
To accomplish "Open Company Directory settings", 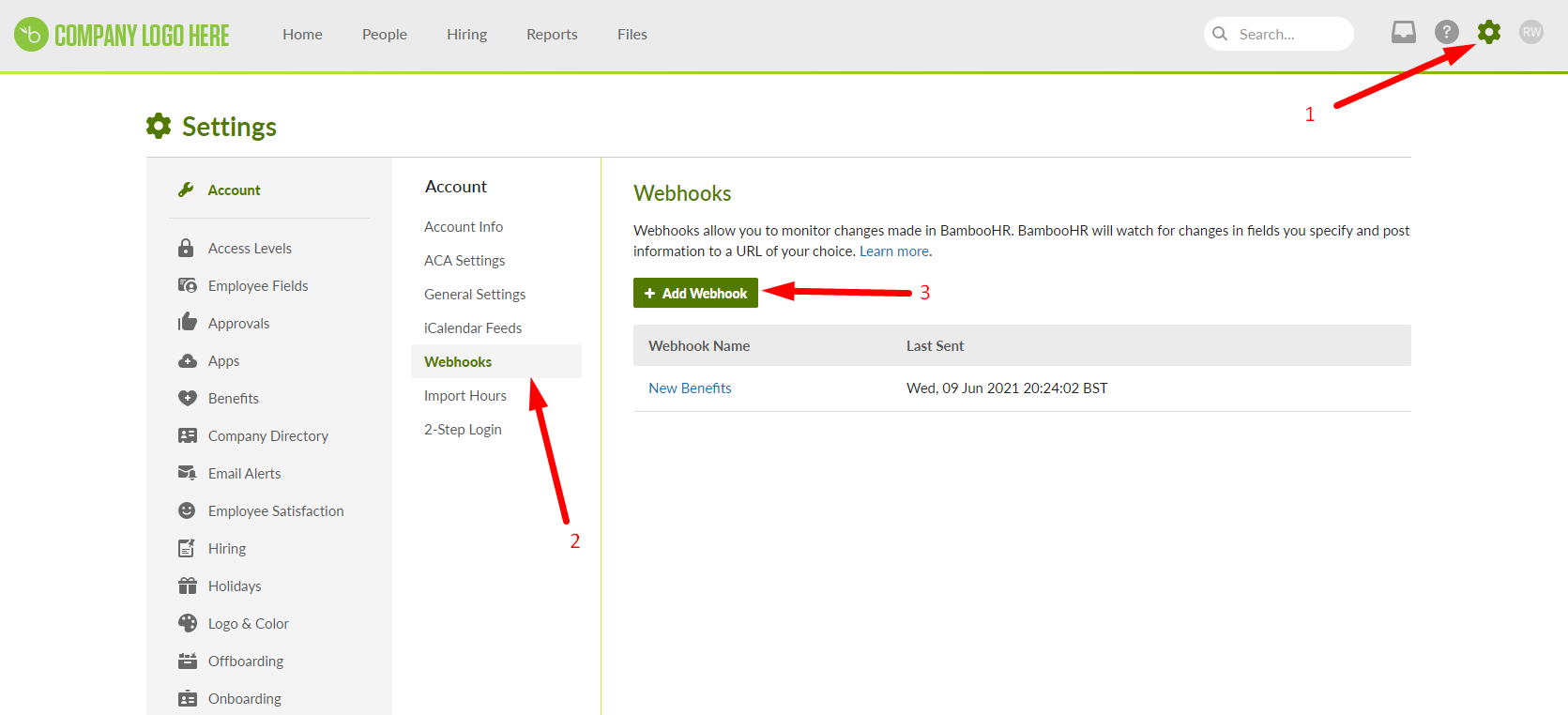I will pyautogui.click(x=268, y=435).
